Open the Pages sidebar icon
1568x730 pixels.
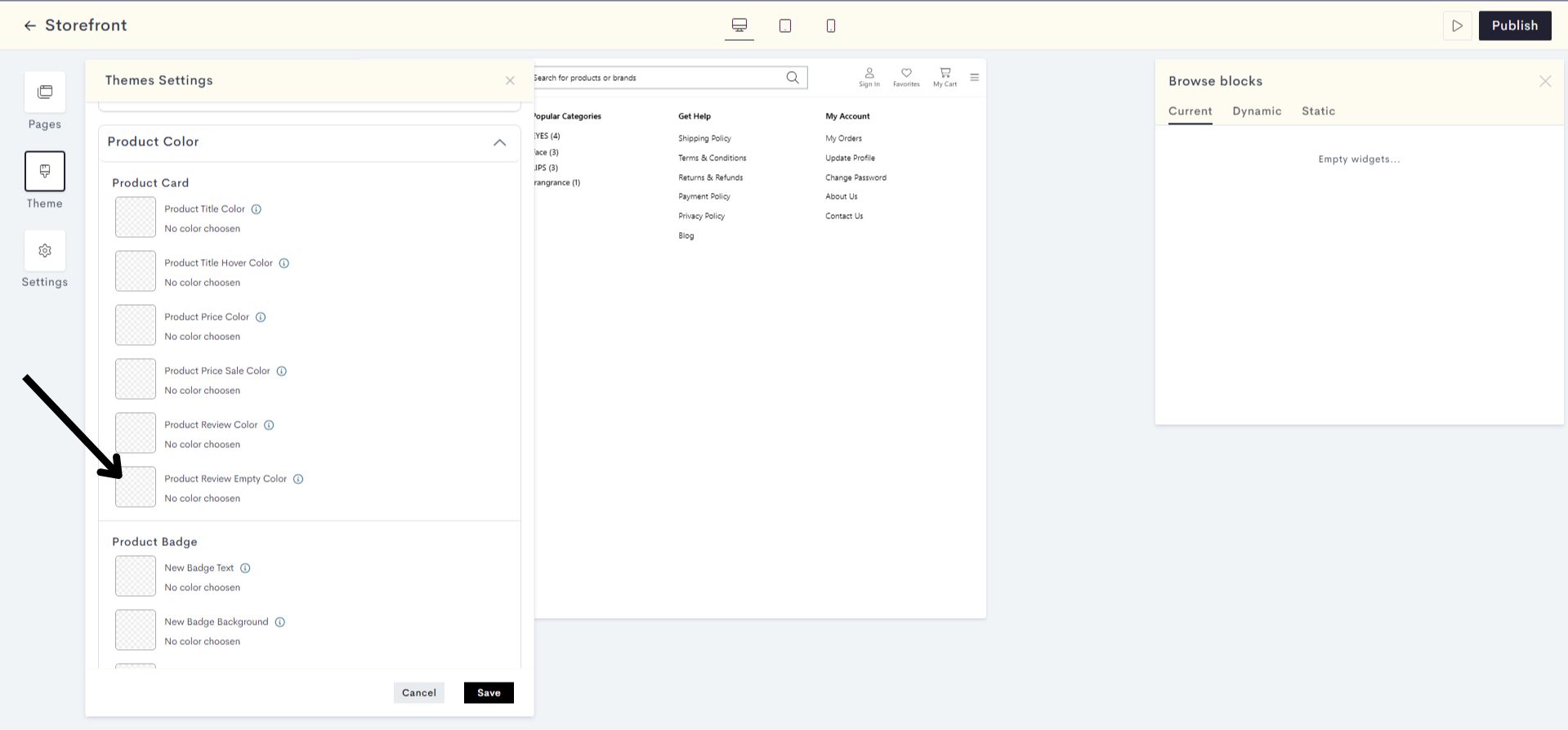(45, 92)
